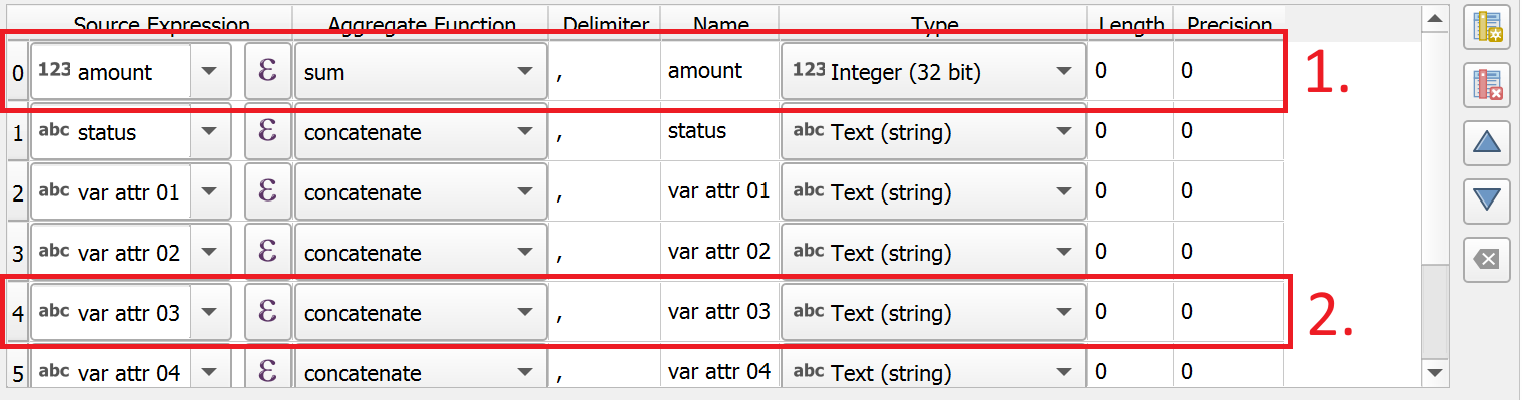Click the scrollbar down arrow
This screenshot has width=1522, height=400.
1435,373
